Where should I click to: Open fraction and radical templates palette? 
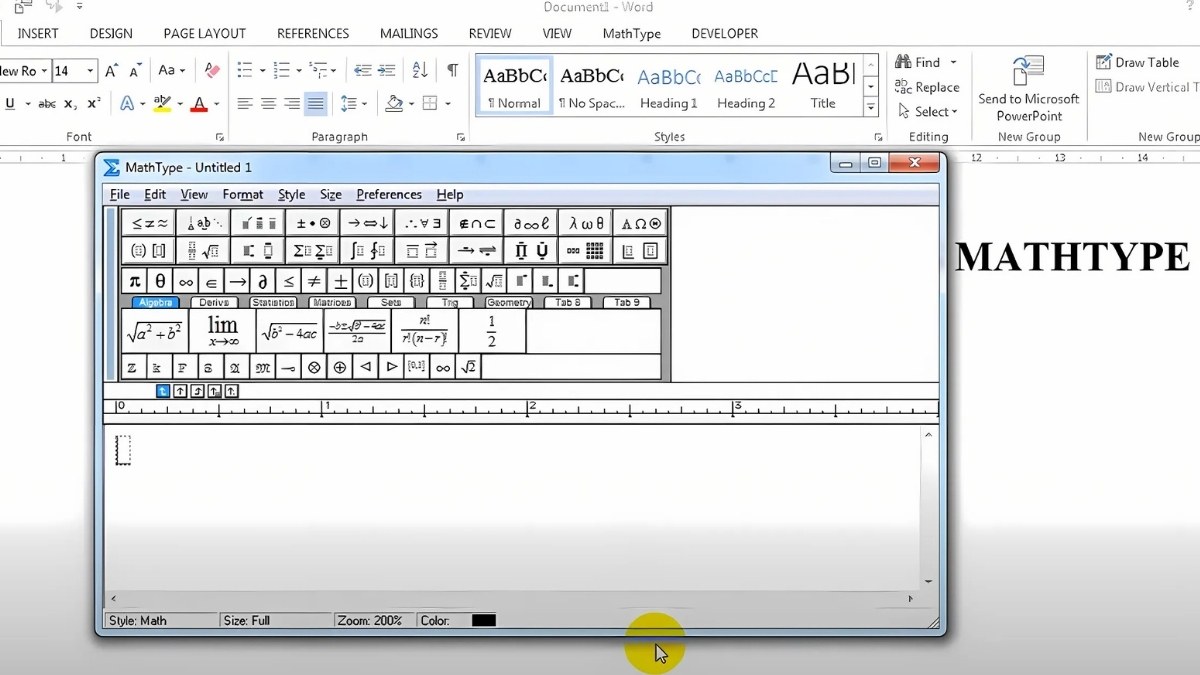[x=203, y=251]
